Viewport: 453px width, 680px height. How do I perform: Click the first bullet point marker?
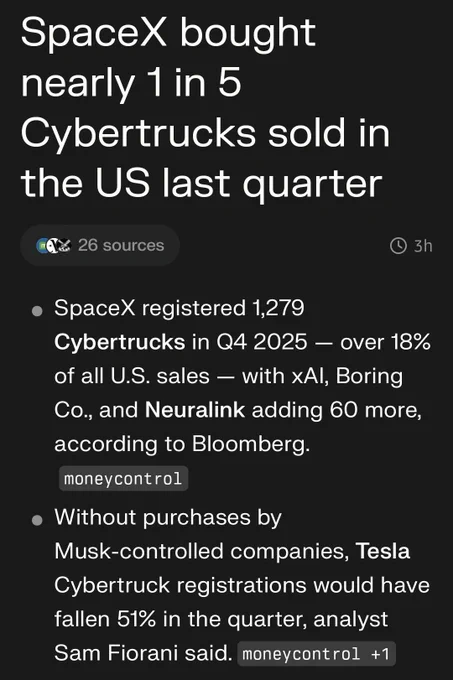37,311
